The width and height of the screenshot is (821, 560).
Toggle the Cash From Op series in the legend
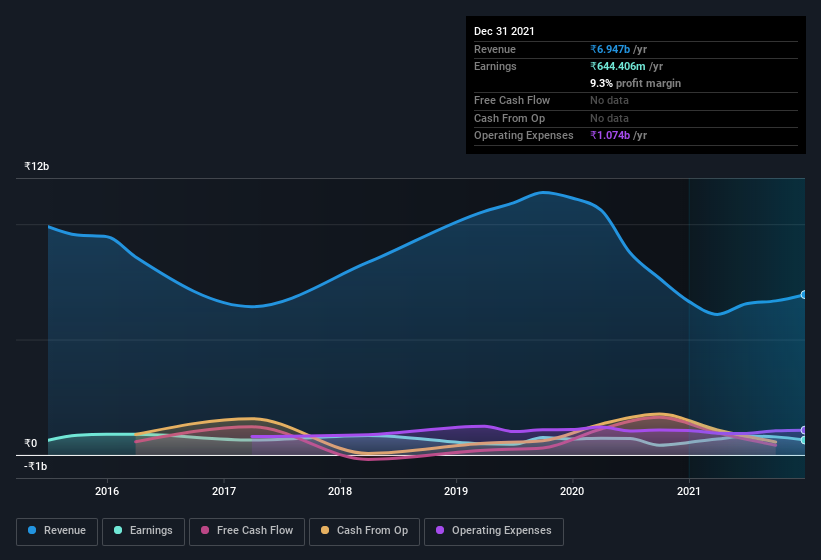[364, 531]
